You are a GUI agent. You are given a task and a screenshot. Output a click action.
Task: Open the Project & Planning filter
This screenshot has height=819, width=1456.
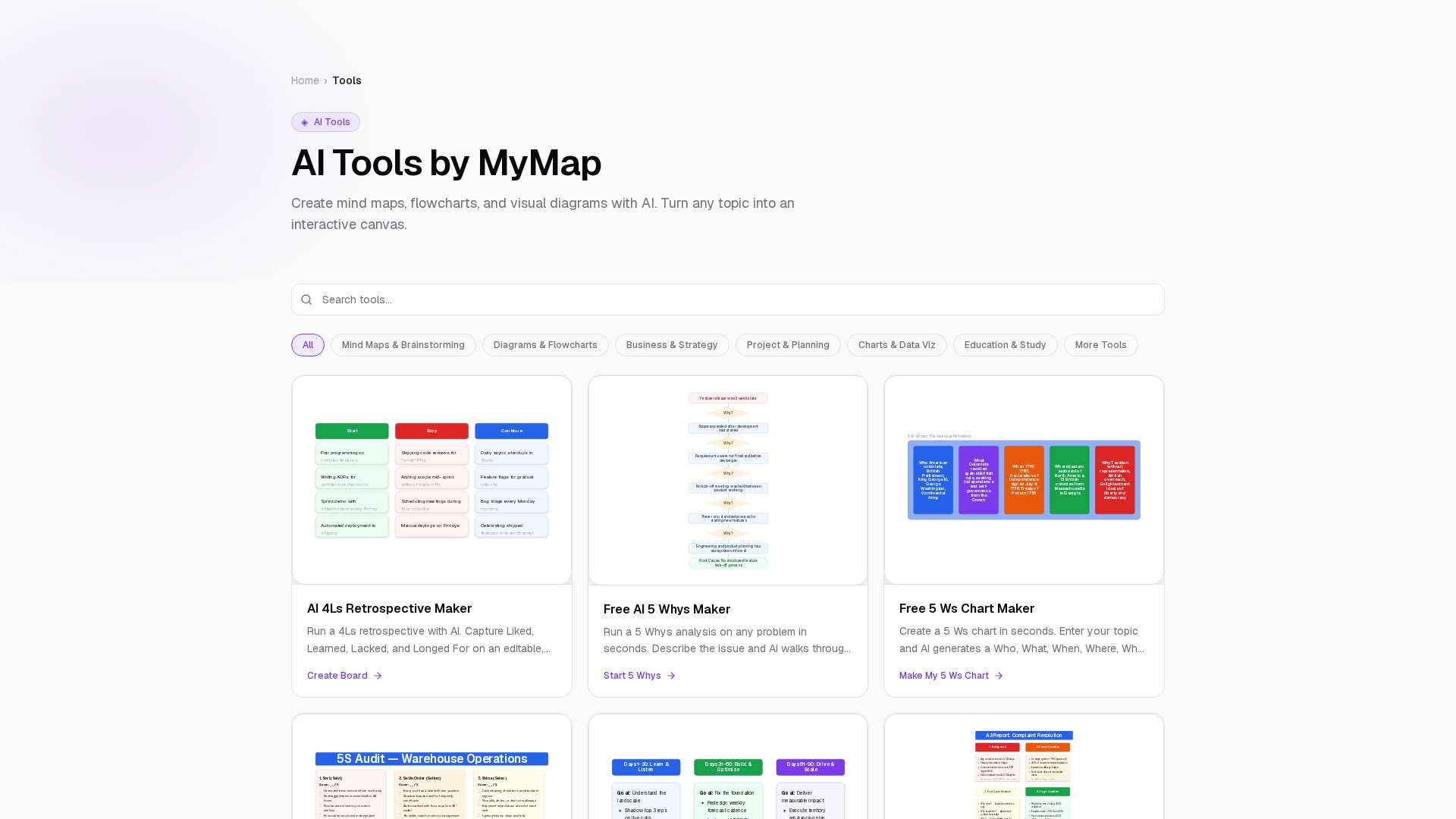[x=788, y=345]
